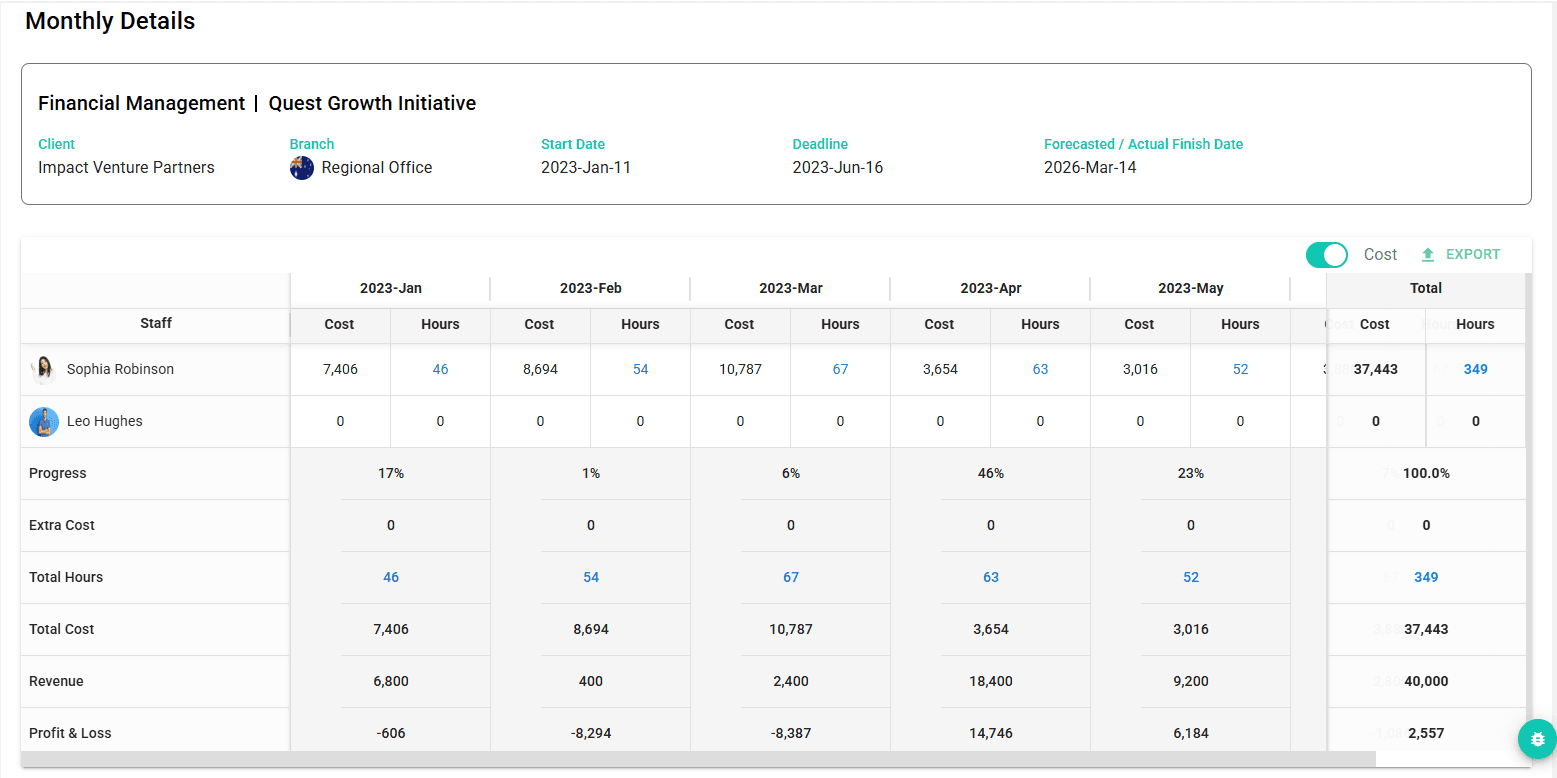Open Sophia's 46 hours link for January

tap(440, 369)
